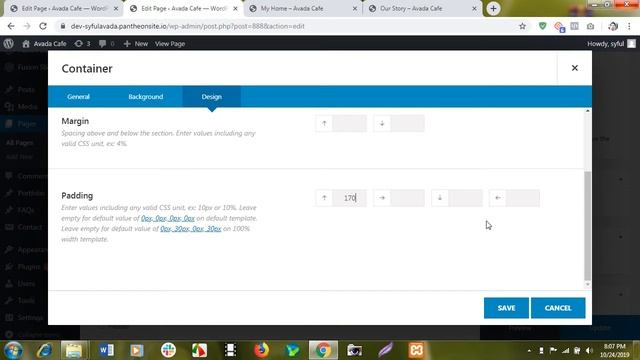Click the bottom padding input field
640x360 pixels.
pos(465,198)
